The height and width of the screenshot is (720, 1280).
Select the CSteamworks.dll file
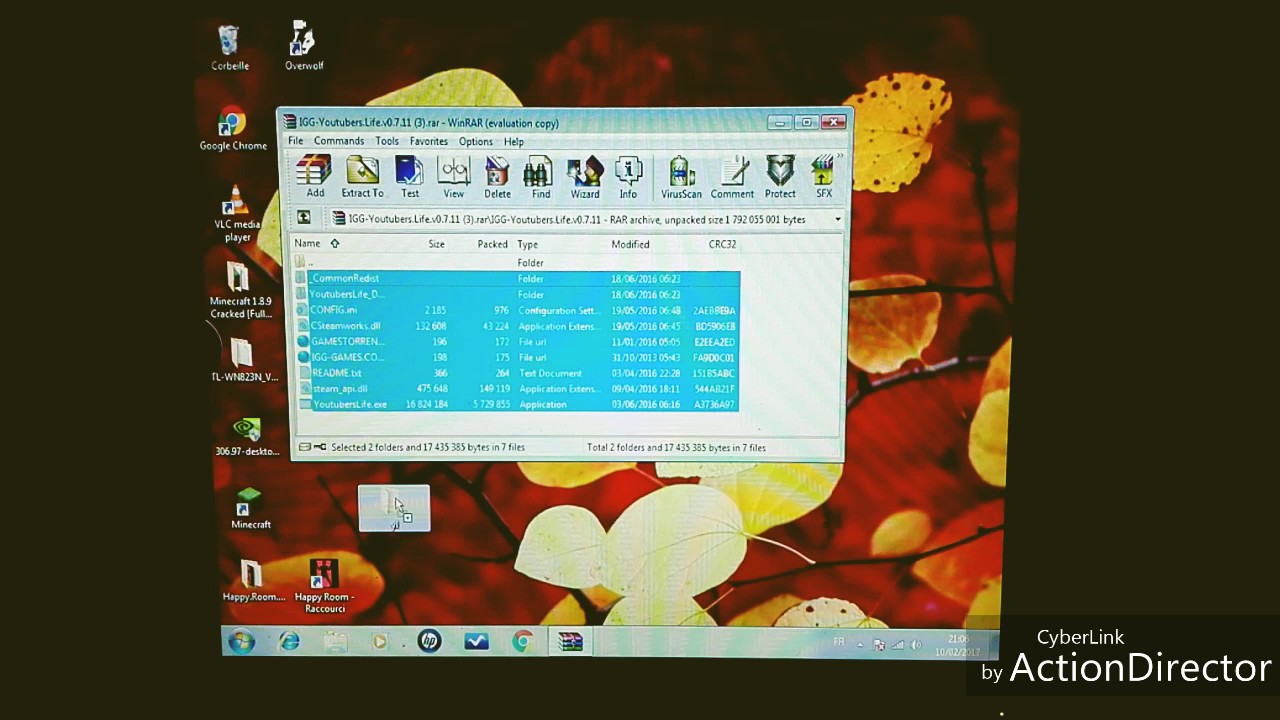517,326
